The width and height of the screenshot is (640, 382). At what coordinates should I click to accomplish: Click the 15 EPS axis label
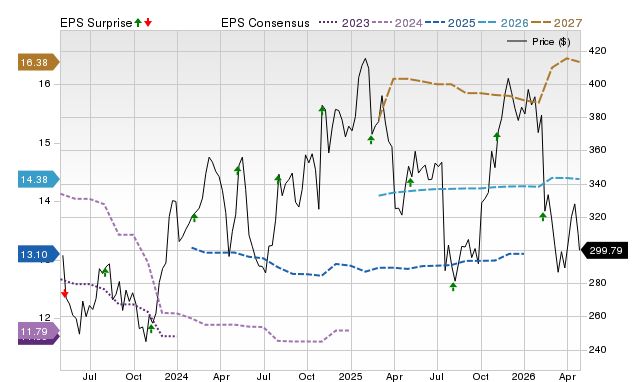(45, 143)
